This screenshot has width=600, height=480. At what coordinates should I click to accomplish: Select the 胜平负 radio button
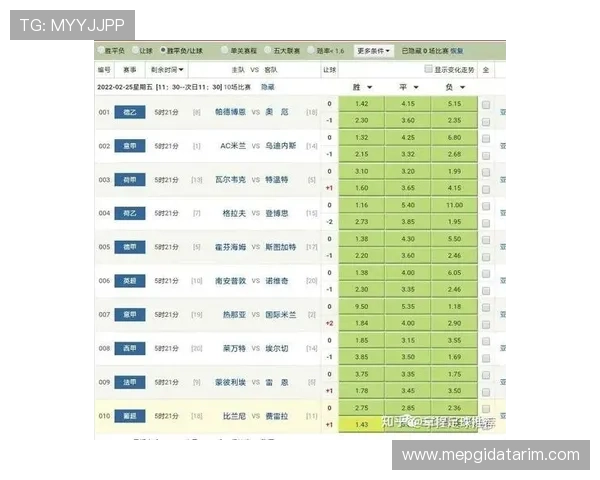tap(101, 50)
